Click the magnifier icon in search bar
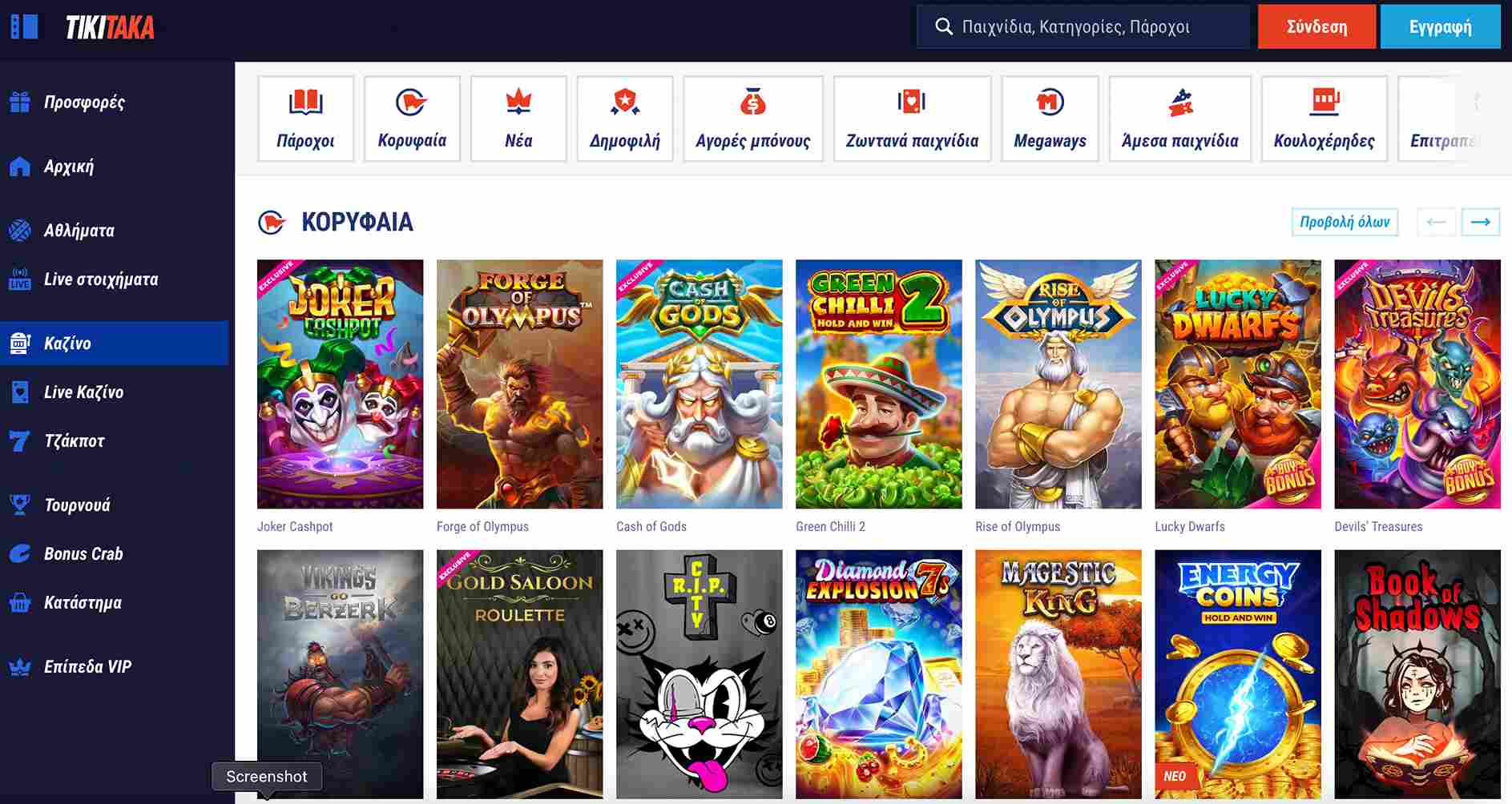The height and width of the screenshot is (804, 1512). pyautogui.click(x=944, y=26)
